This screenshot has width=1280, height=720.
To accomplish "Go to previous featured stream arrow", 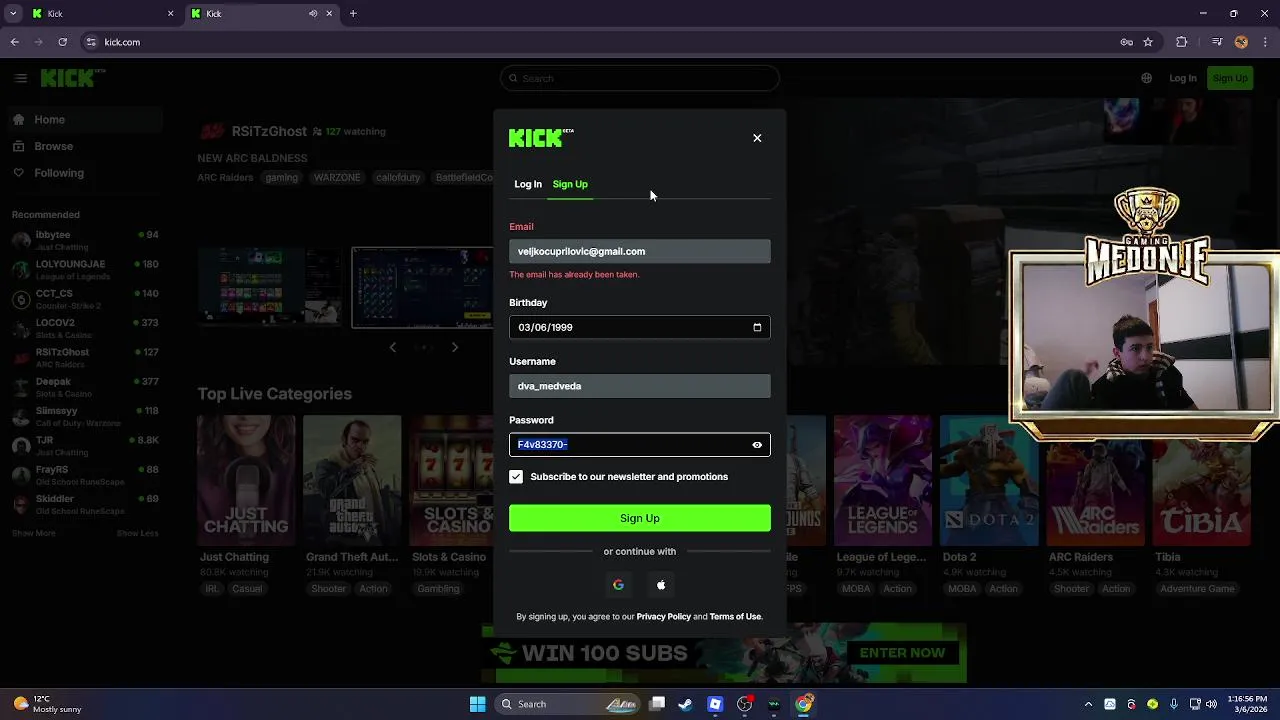I will (x=393, y=347).
